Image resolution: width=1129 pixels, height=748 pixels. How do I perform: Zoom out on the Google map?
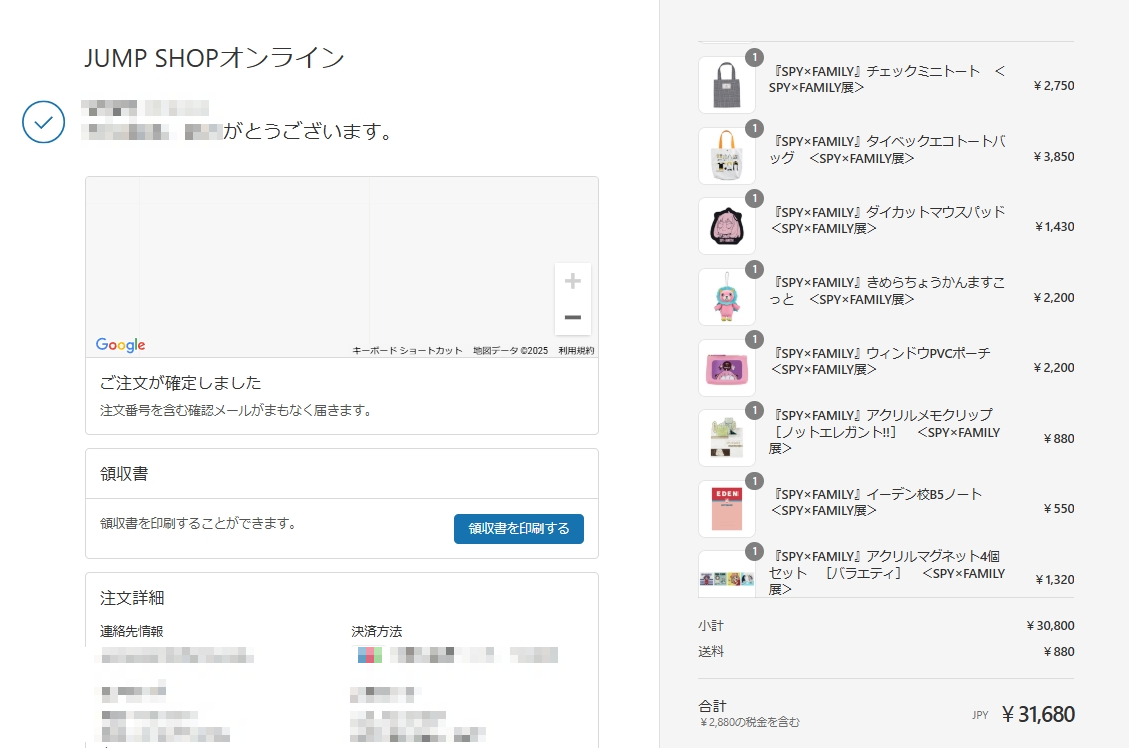[572, 317]
